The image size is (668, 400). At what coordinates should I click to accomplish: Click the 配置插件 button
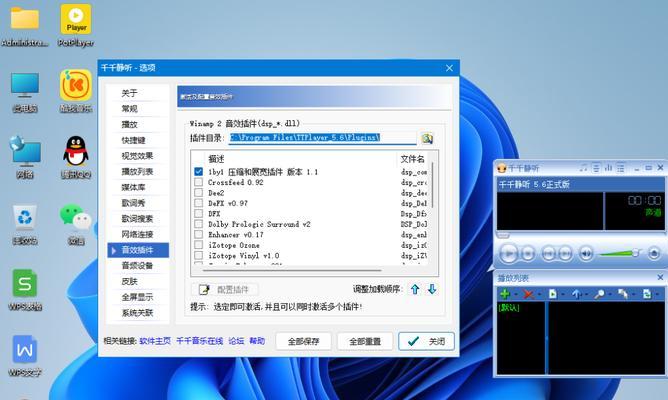(x=225, y=290)
